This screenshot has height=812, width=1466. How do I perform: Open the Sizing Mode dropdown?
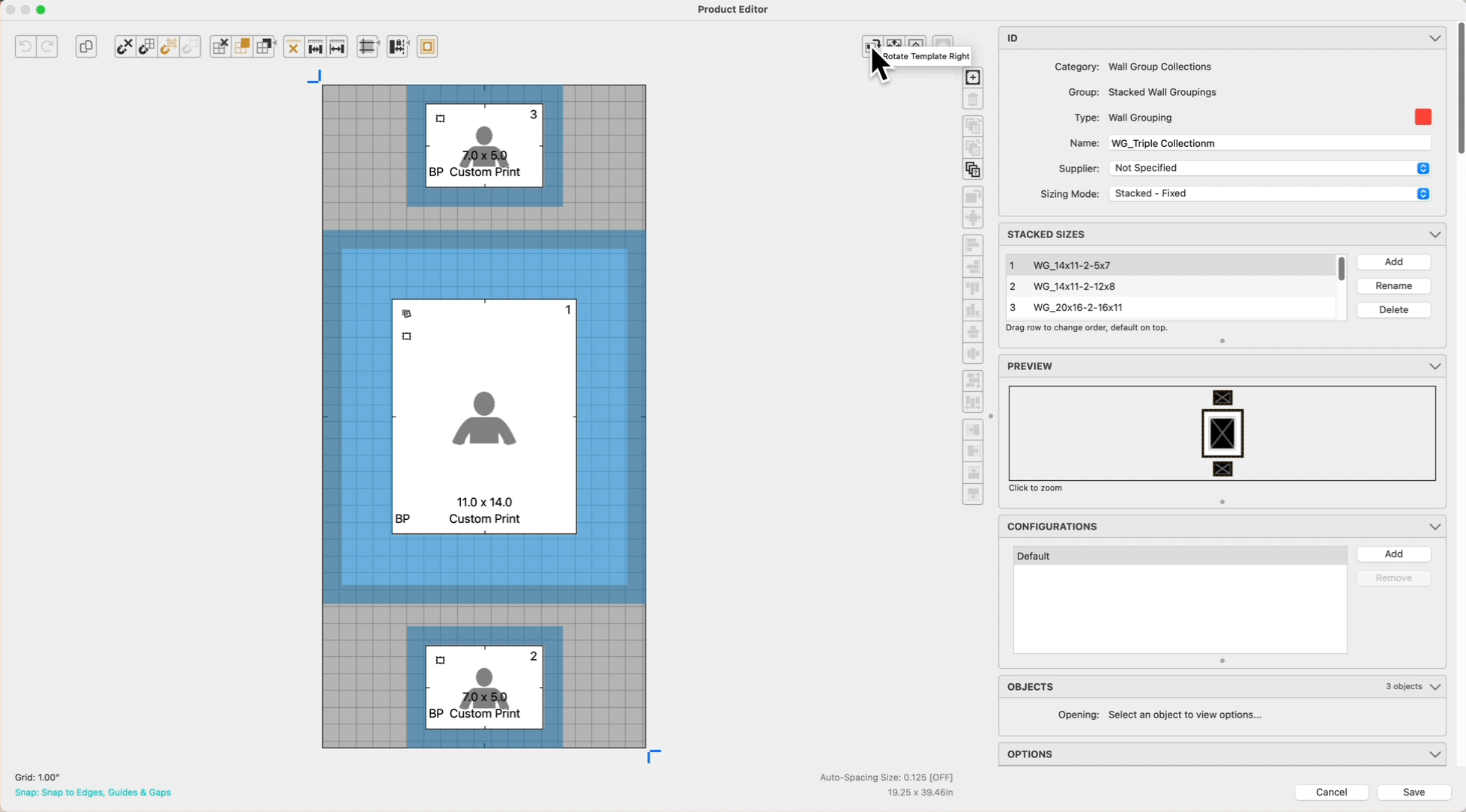coord(1269,194)
